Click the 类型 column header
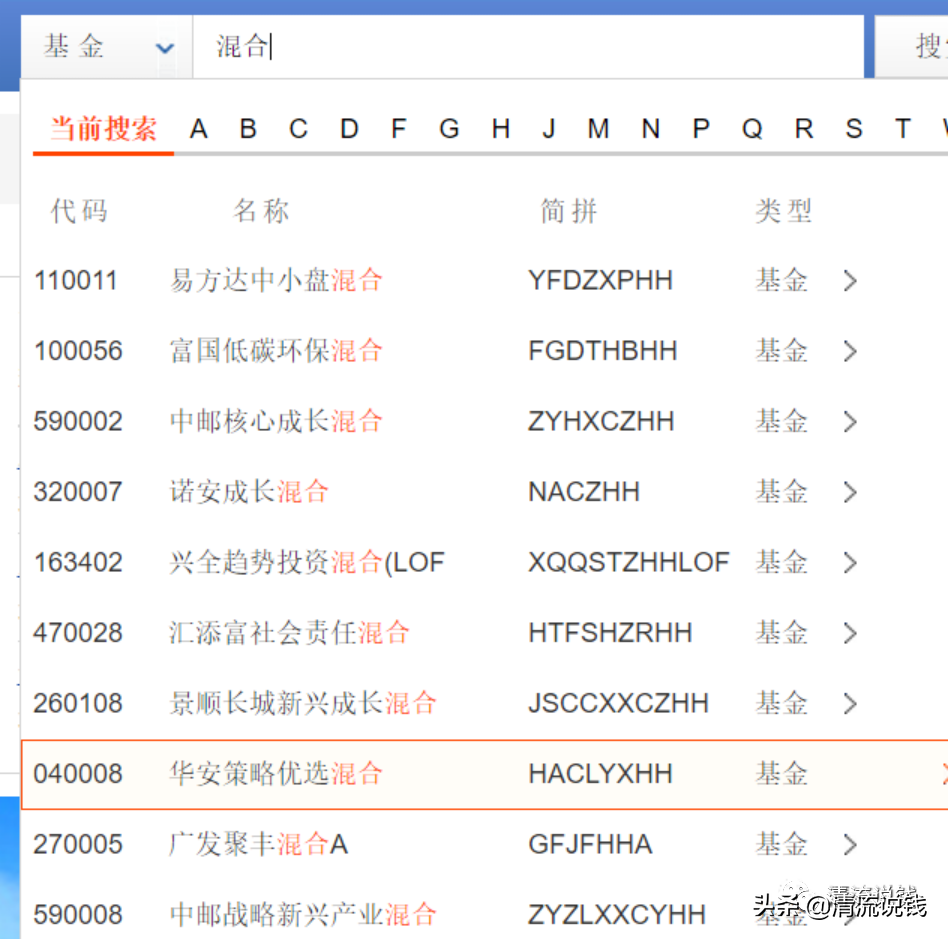The image size is (948, 939). tap(783, 211)
